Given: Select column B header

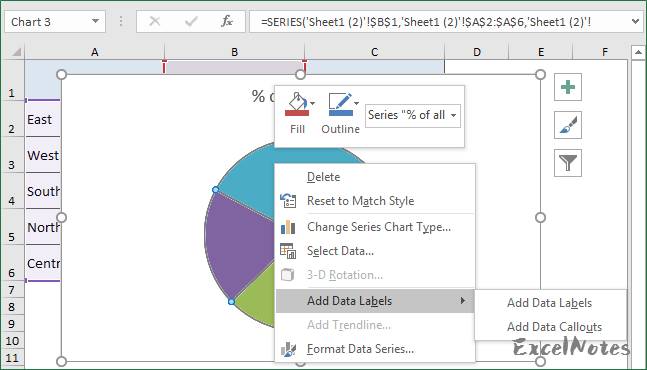Looking at the screenshot, I should (x=234, y=52).
